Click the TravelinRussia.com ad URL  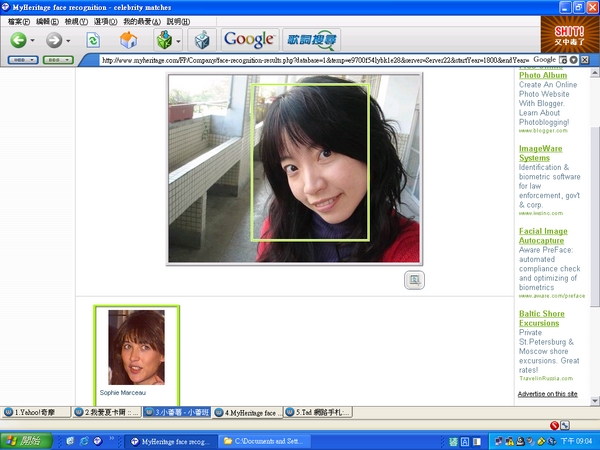pyautogui.click(x=546, y=378)
